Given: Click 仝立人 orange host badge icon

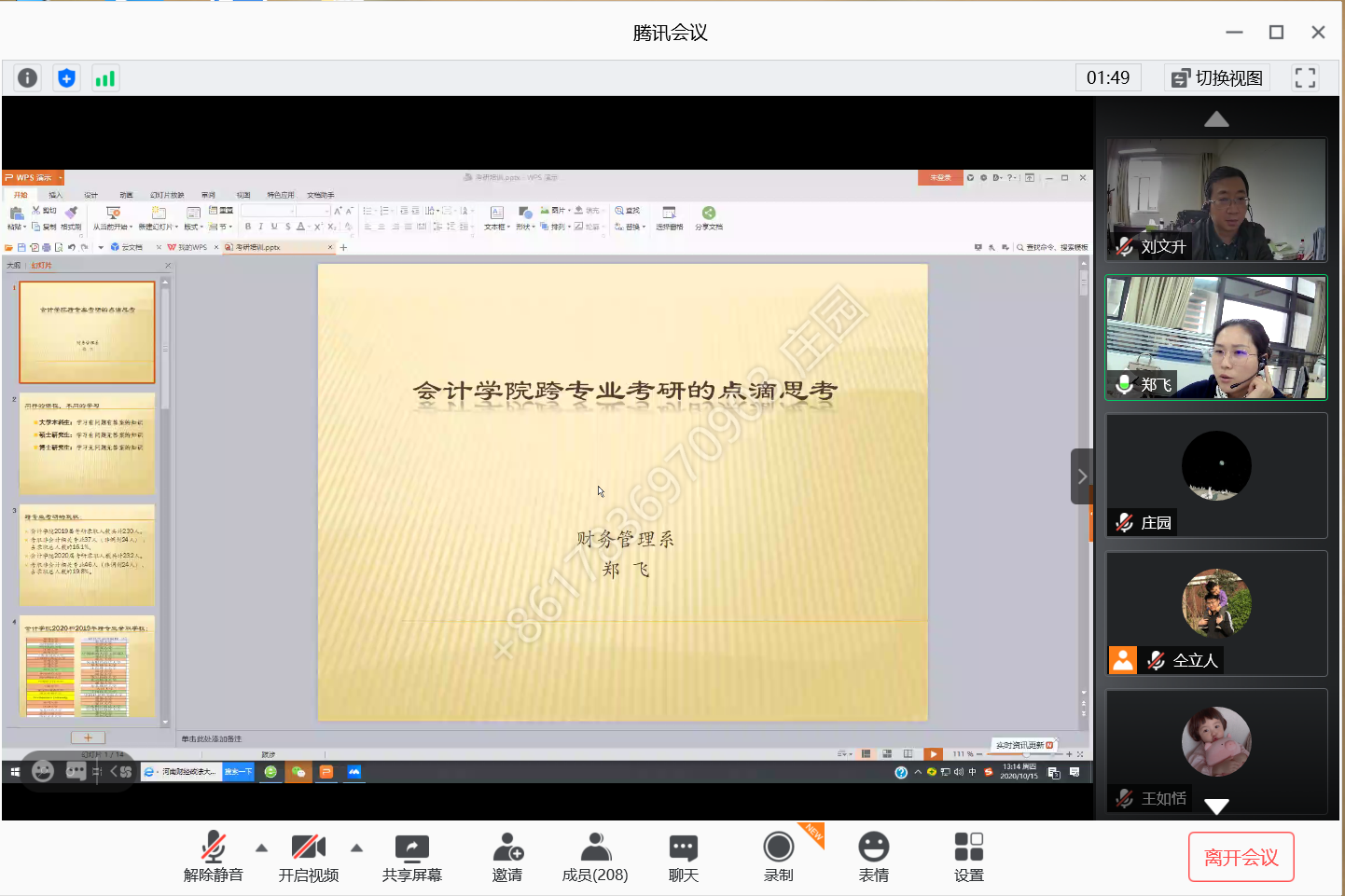Looking at the screenshot, I should 1123,660.
